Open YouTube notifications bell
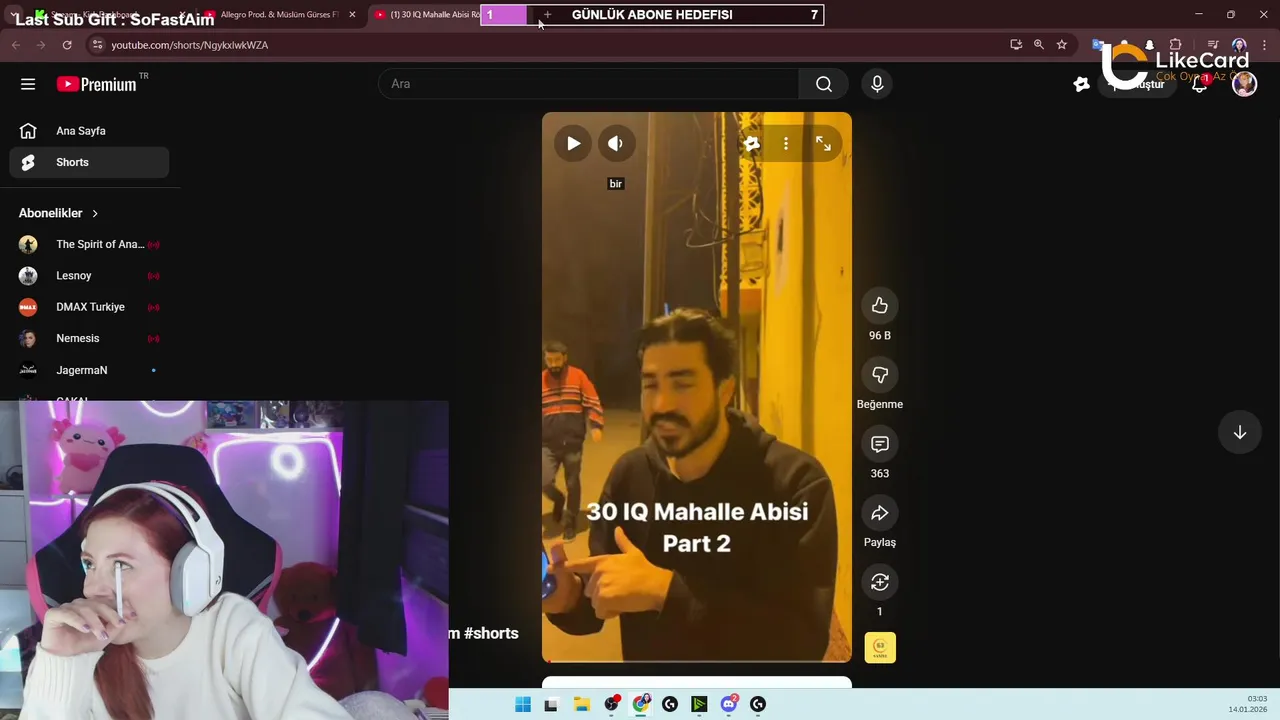Screen dimensions: 1280x720 click(x=1199, y=84)
